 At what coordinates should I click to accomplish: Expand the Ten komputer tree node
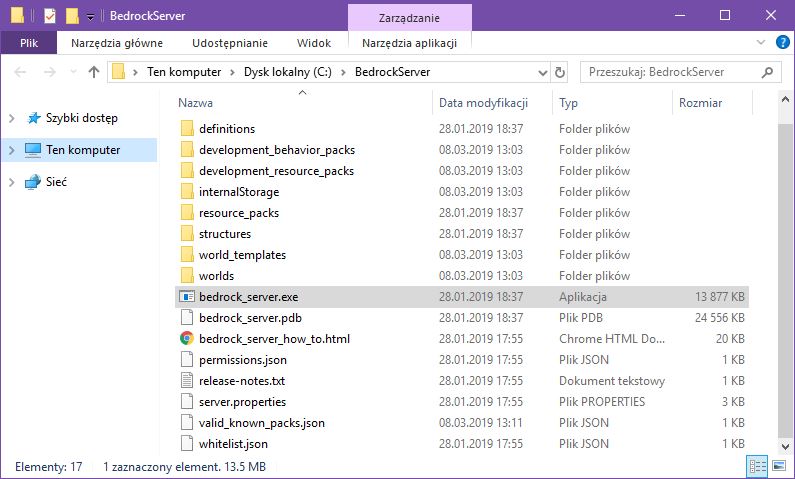point(12,151)
